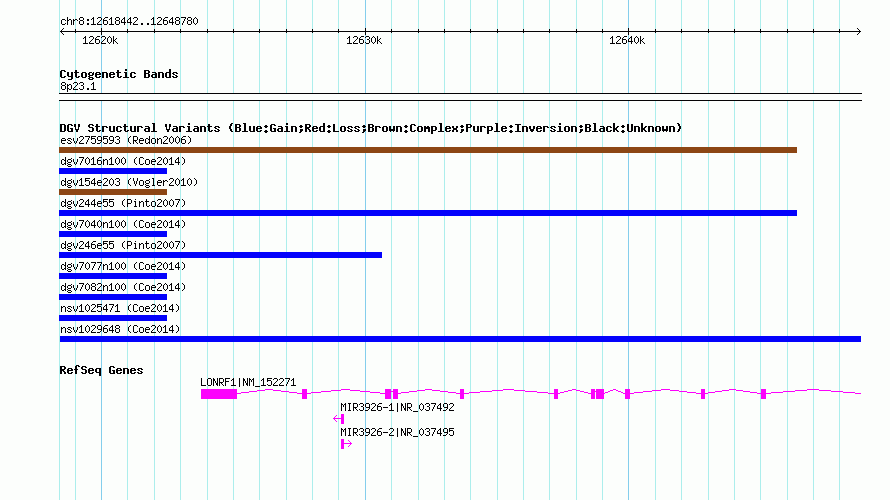The image size is (890, 500).
Task: Click the MIR3926-2 right-pointing gene arrow
Action: 346,444
